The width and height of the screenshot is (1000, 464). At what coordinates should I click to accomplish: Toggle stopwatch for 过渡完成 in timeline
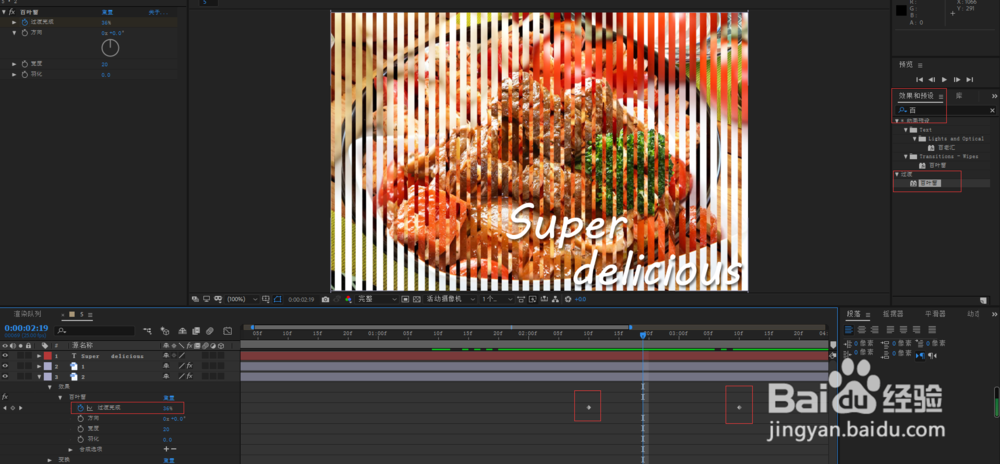(x=80, y=408)
